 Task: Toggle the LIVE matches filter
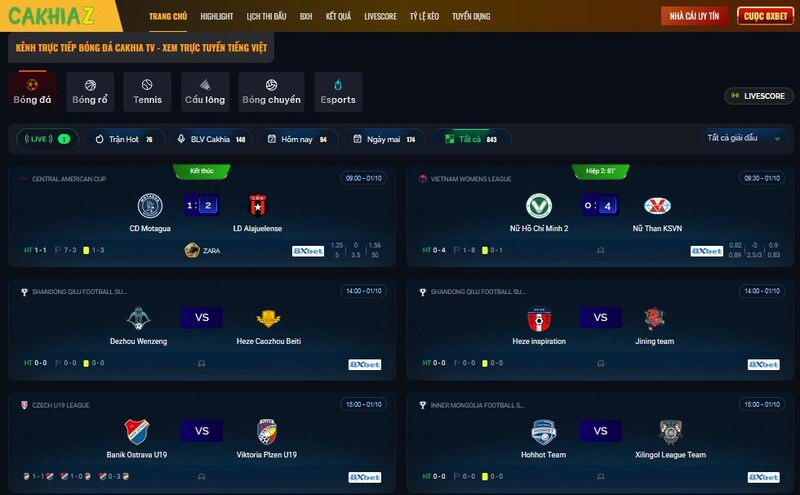(47, 139)
